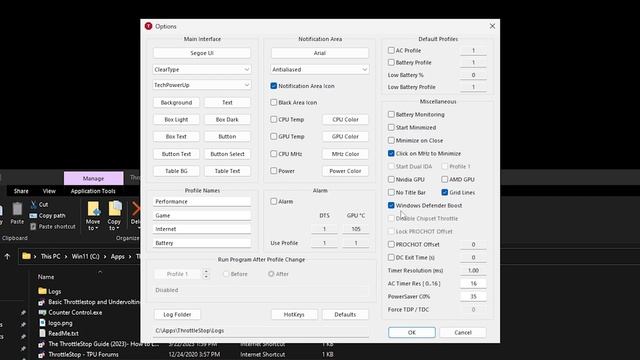Click Log Folder button
640x360 pixels.
(177, 315)
